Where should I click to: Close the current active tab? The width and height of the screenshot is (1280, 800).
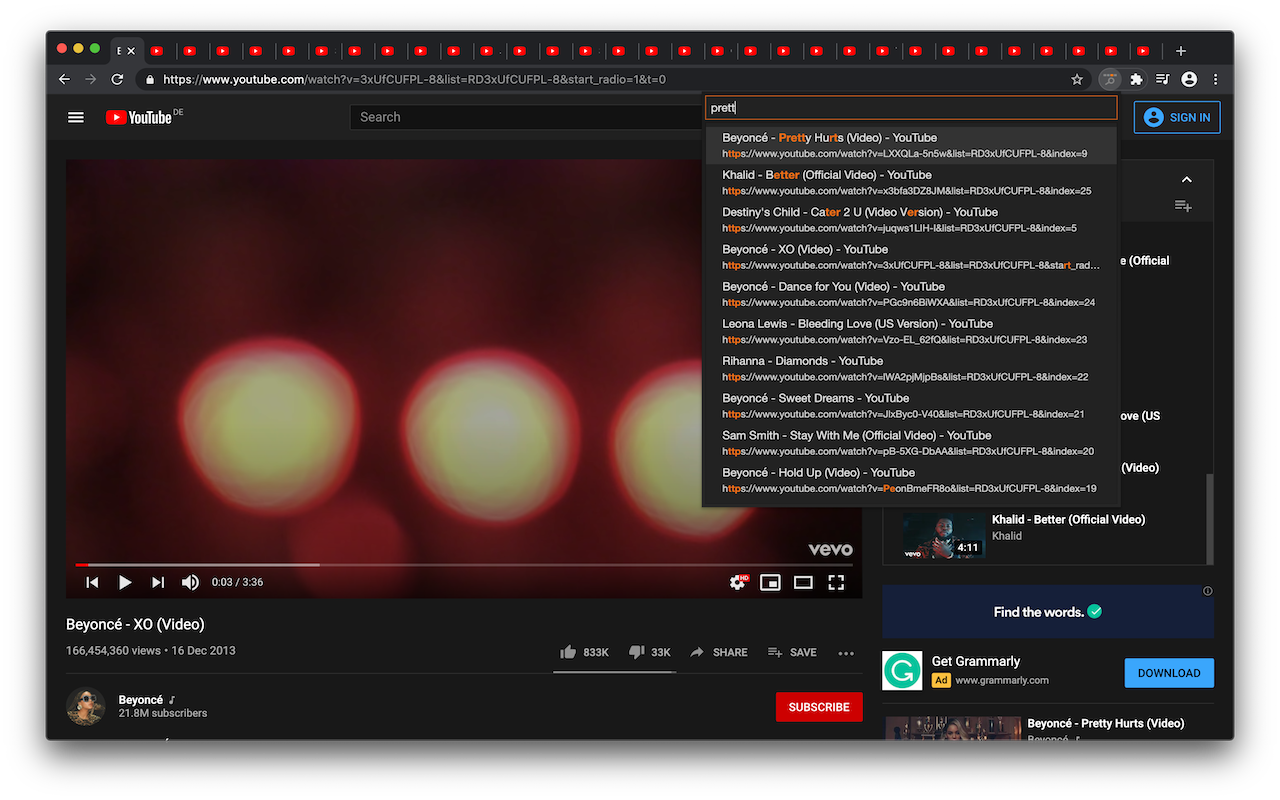click(x=131, y=51)
